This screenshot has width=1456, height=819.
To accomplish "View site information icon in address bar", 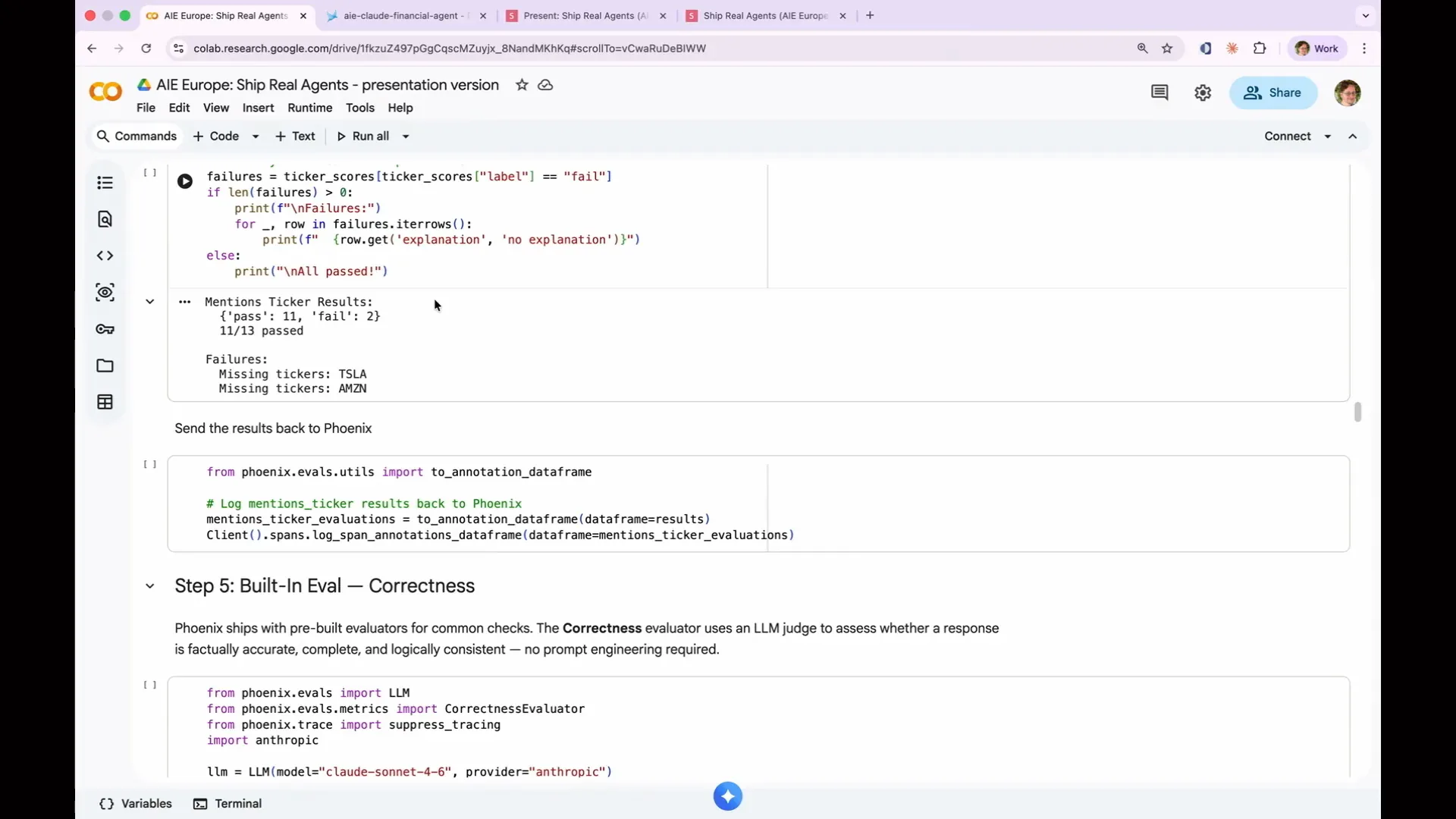I will [x=178, y=49].
